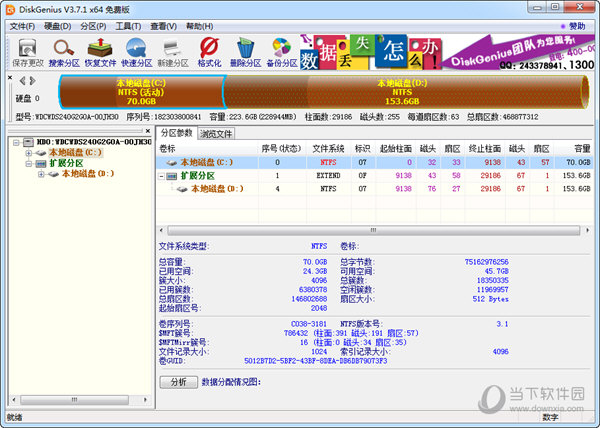Click volume serial number C038-3181
Screen dimensions: 600x428
308,324
